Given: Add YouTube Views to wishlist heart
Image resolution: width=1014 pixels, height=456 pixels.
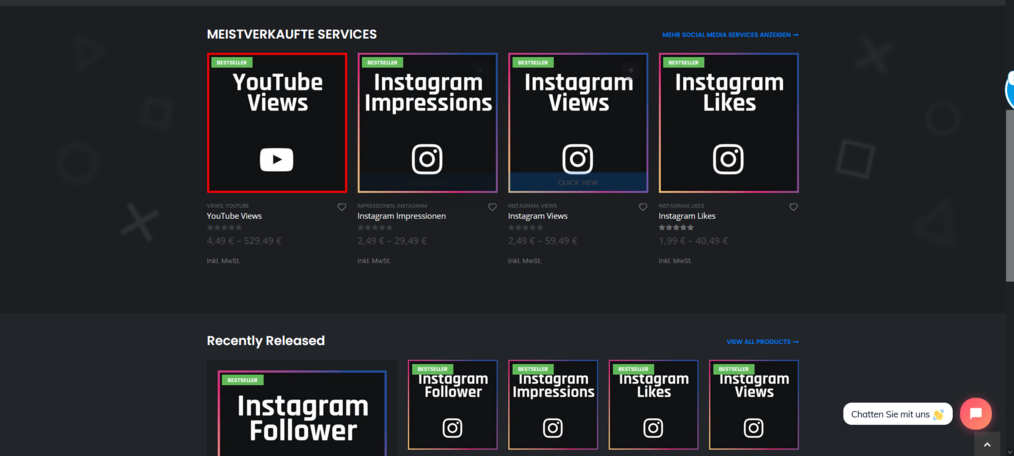Looking at the screenshot, I should pyautogui.click(x=341, y=207).
